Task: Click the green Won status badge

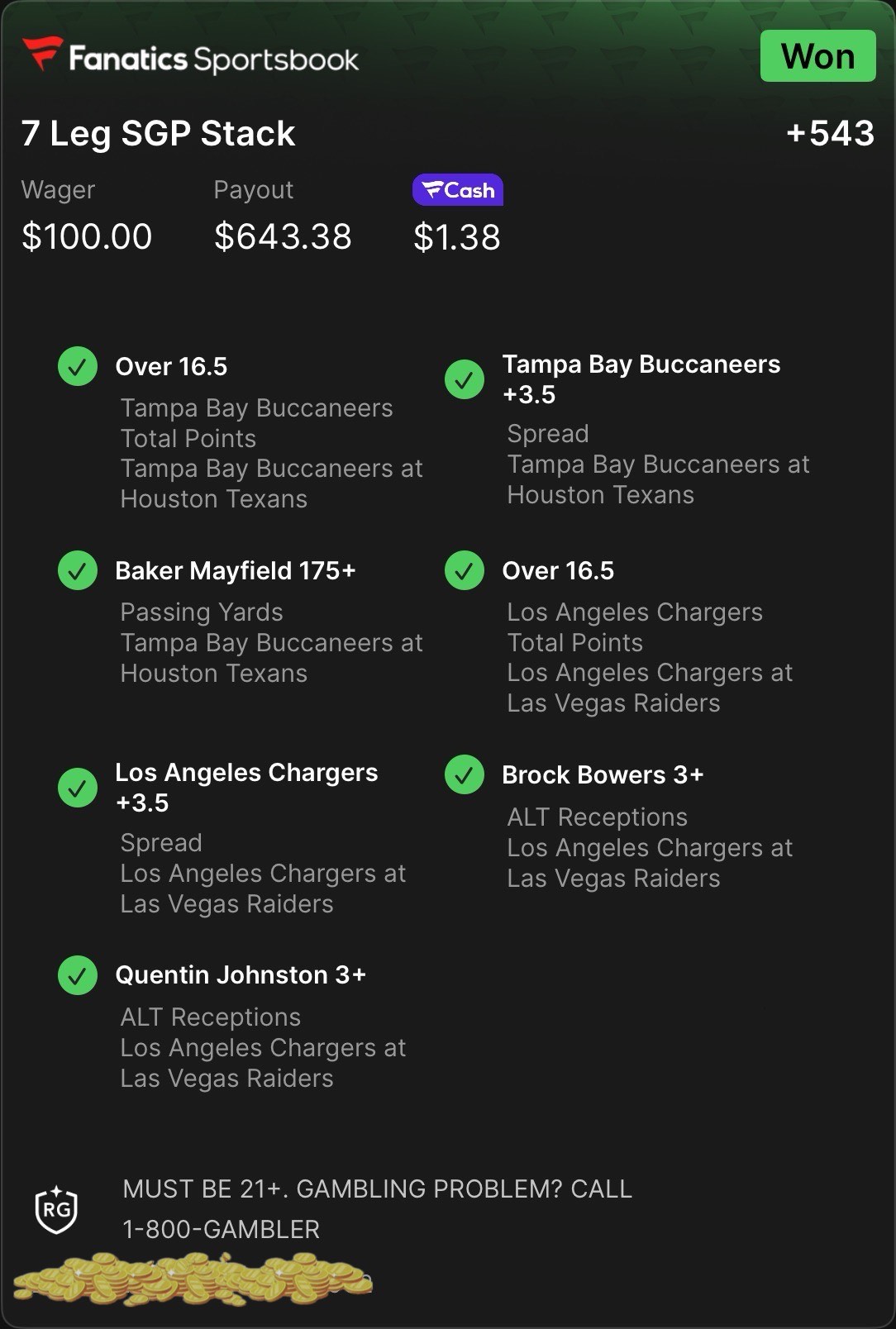Action: pyautogui.click(x=817, y=56)
